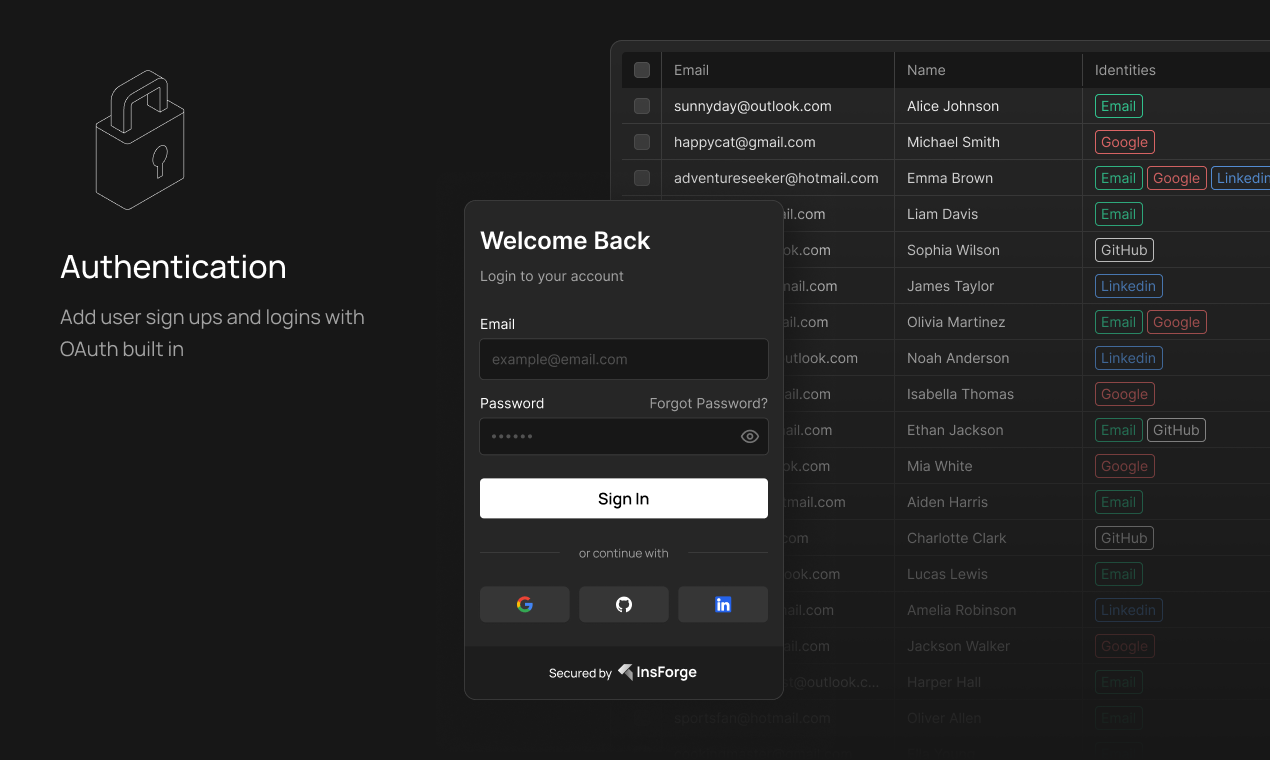Viewport: 1270px width, 760px height.
Task: Click the email address input field
Action: tap(623, 359)
